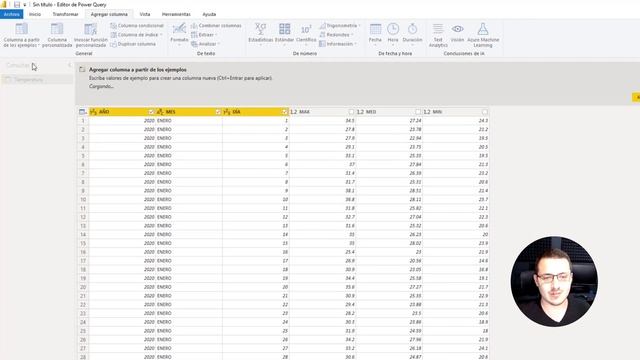Open the Formato text tool
The width and height of the screenshot is (640, 360).
coord(179,33)
